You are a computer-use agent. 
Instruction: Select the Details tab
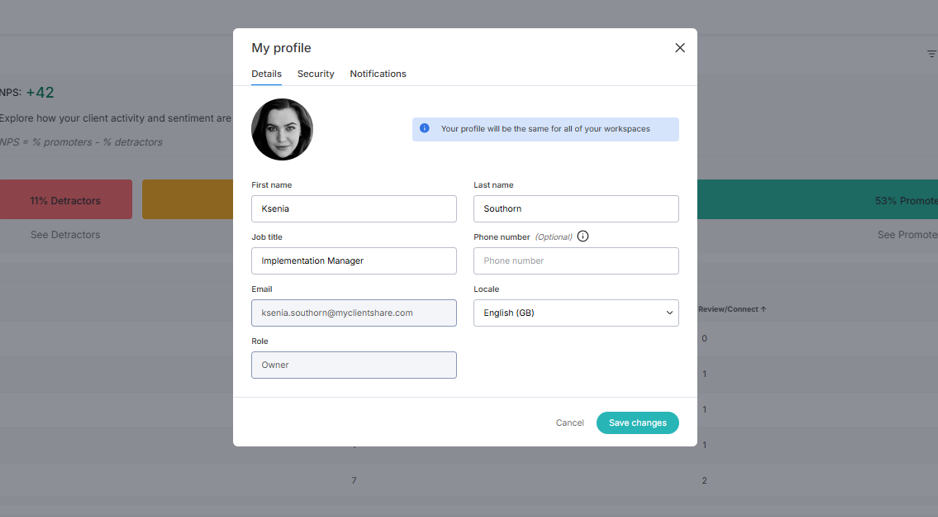[266, 74]
